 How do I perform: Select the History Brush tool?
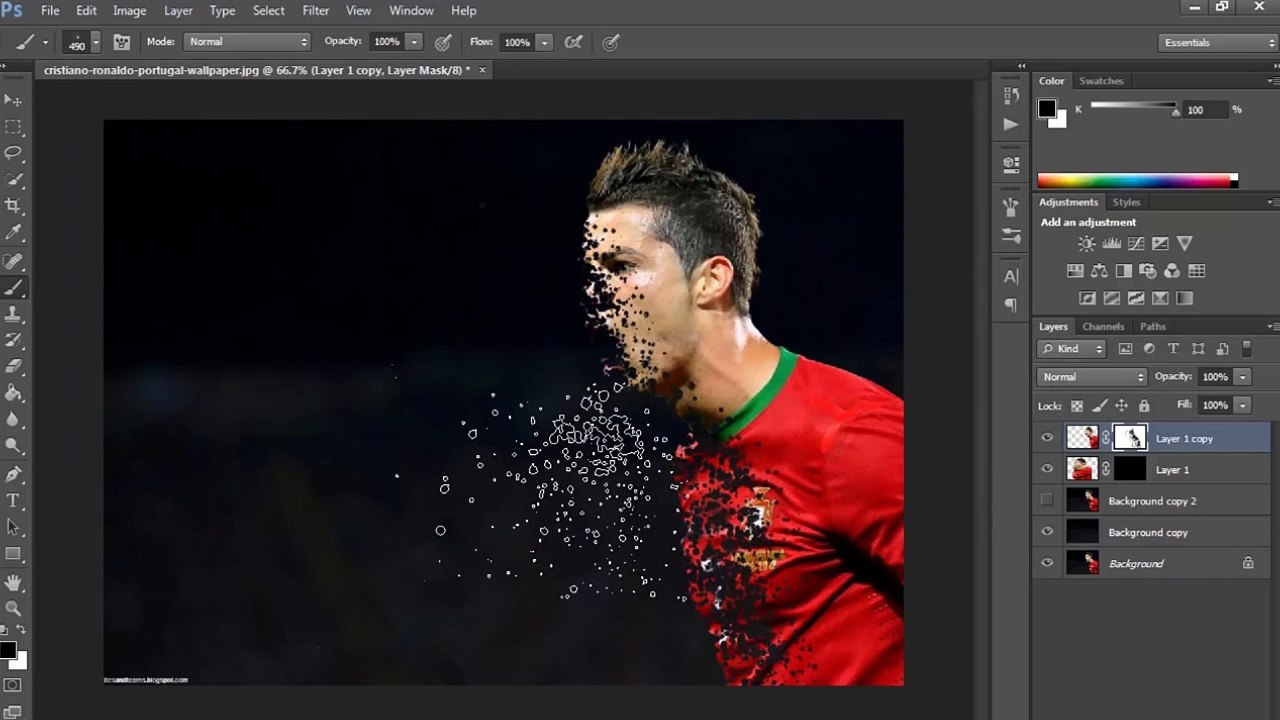pyautogui.click(x=13, y=340)
